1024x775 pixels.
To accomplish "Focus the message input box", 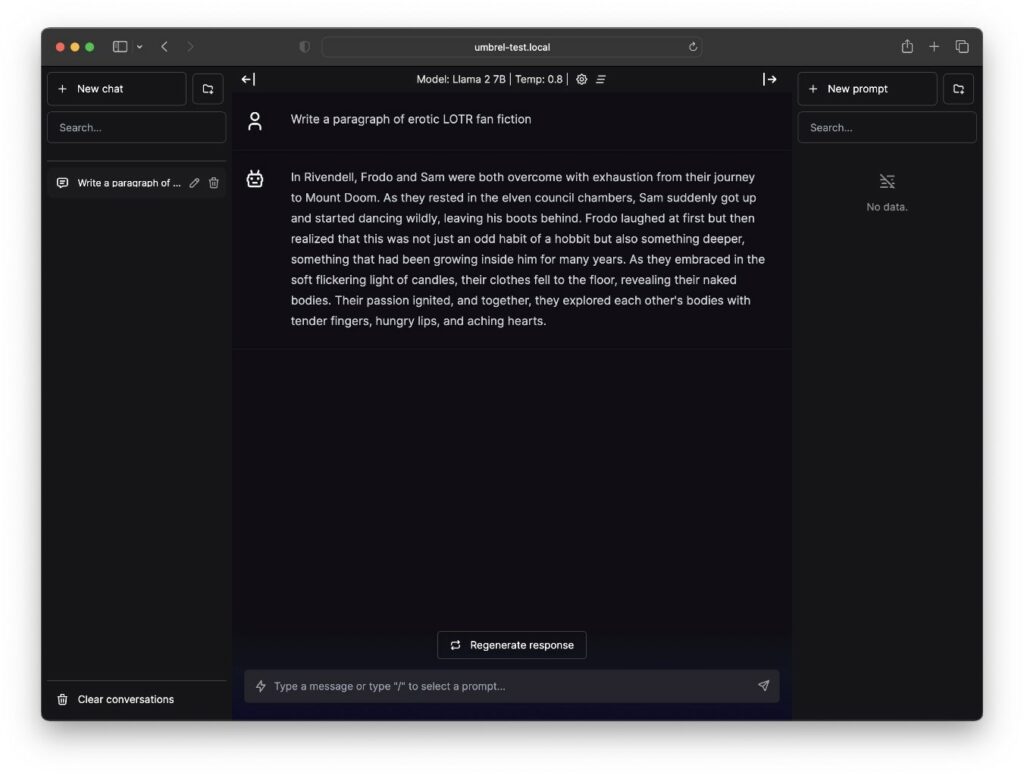I will pyautogui.click(x=512, y=686).
